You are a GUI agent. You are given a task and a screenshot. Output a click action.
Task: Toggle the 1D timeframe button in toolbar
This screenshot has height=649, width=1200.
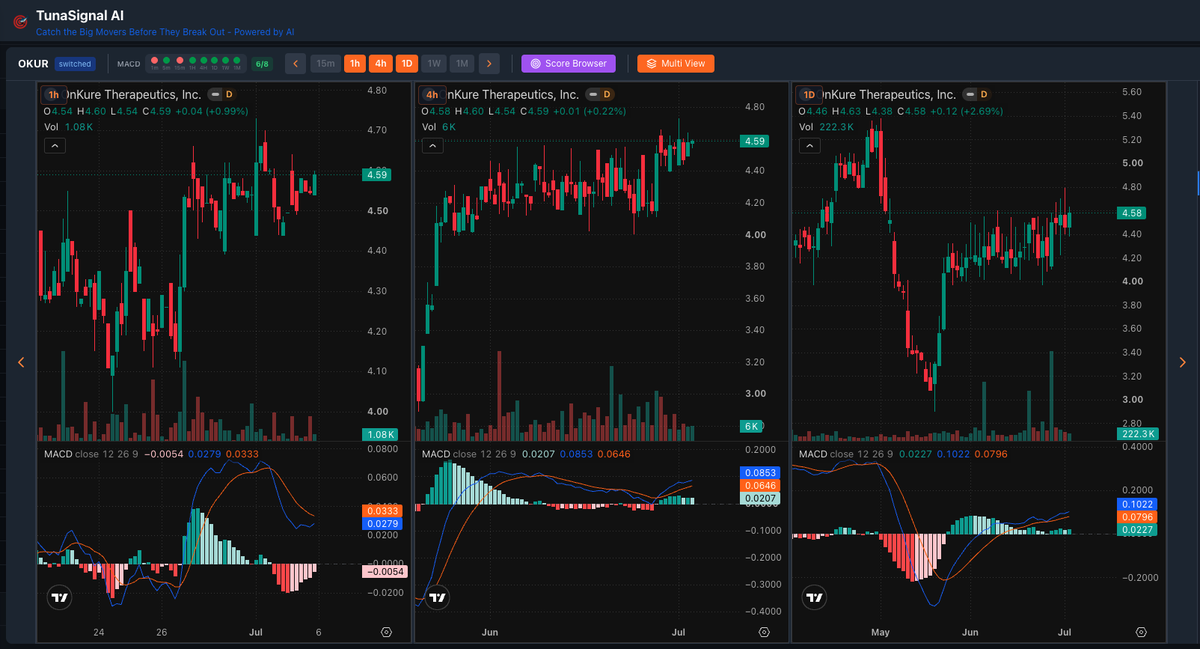click(x=407, y=63)
